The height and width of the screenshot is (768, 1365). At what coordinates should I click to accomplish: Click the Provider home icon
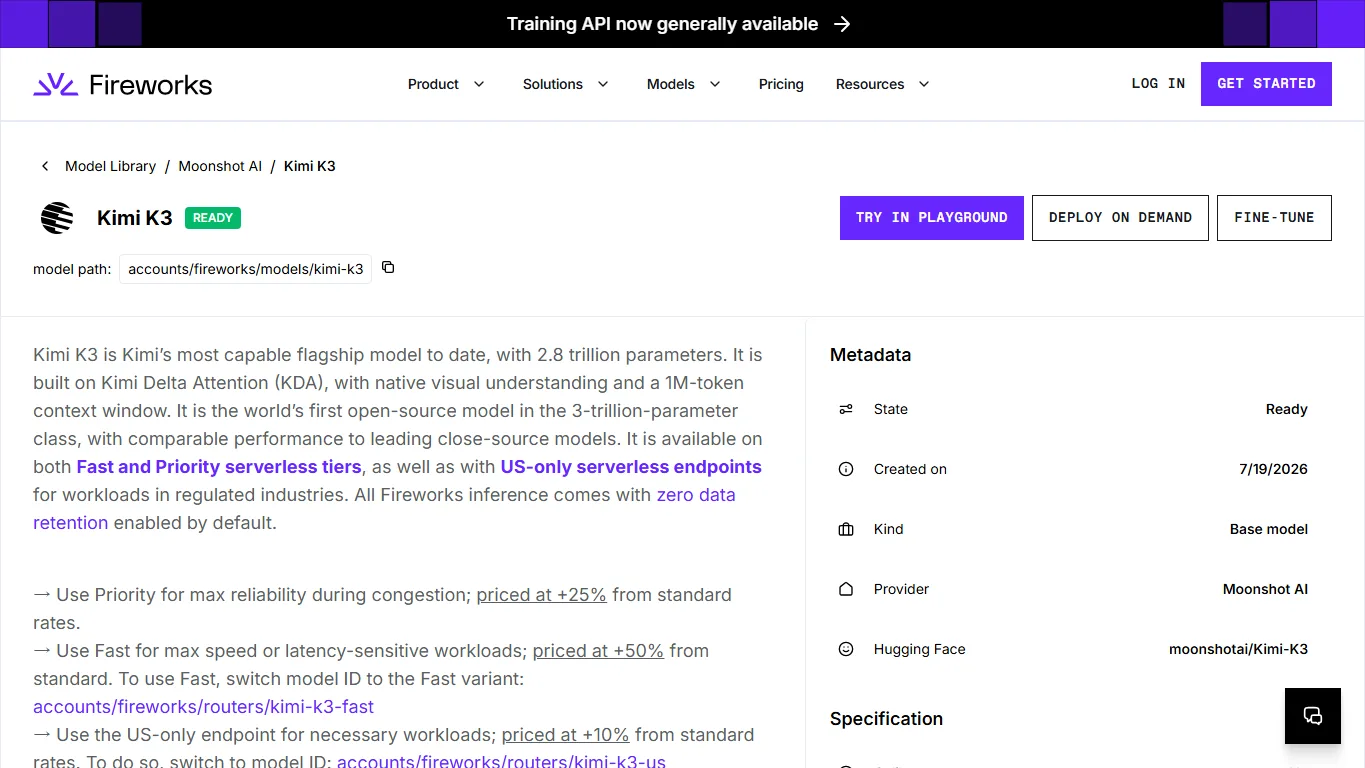[846, 589]
